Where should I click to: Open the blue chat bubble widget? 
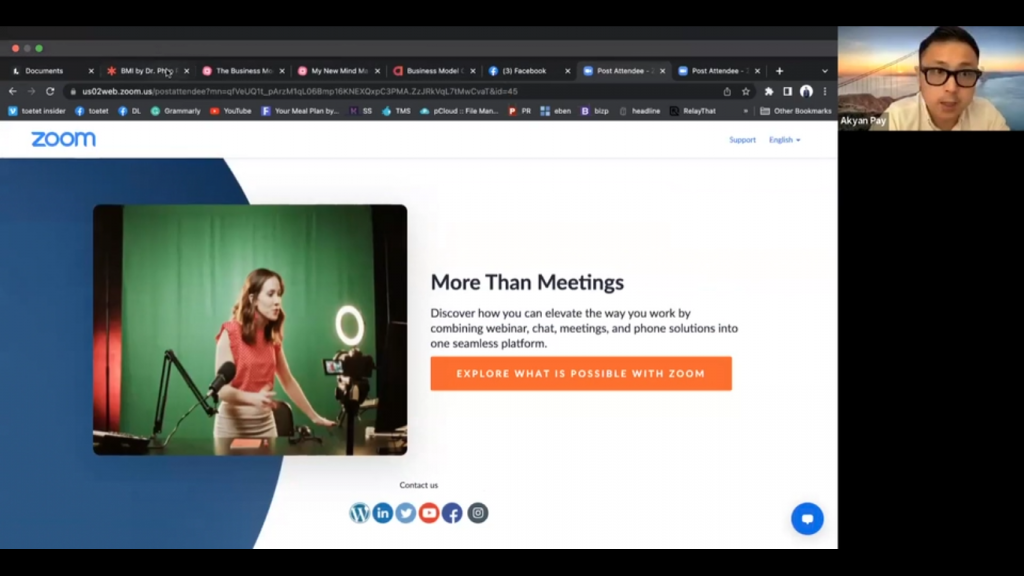point(807,519)
